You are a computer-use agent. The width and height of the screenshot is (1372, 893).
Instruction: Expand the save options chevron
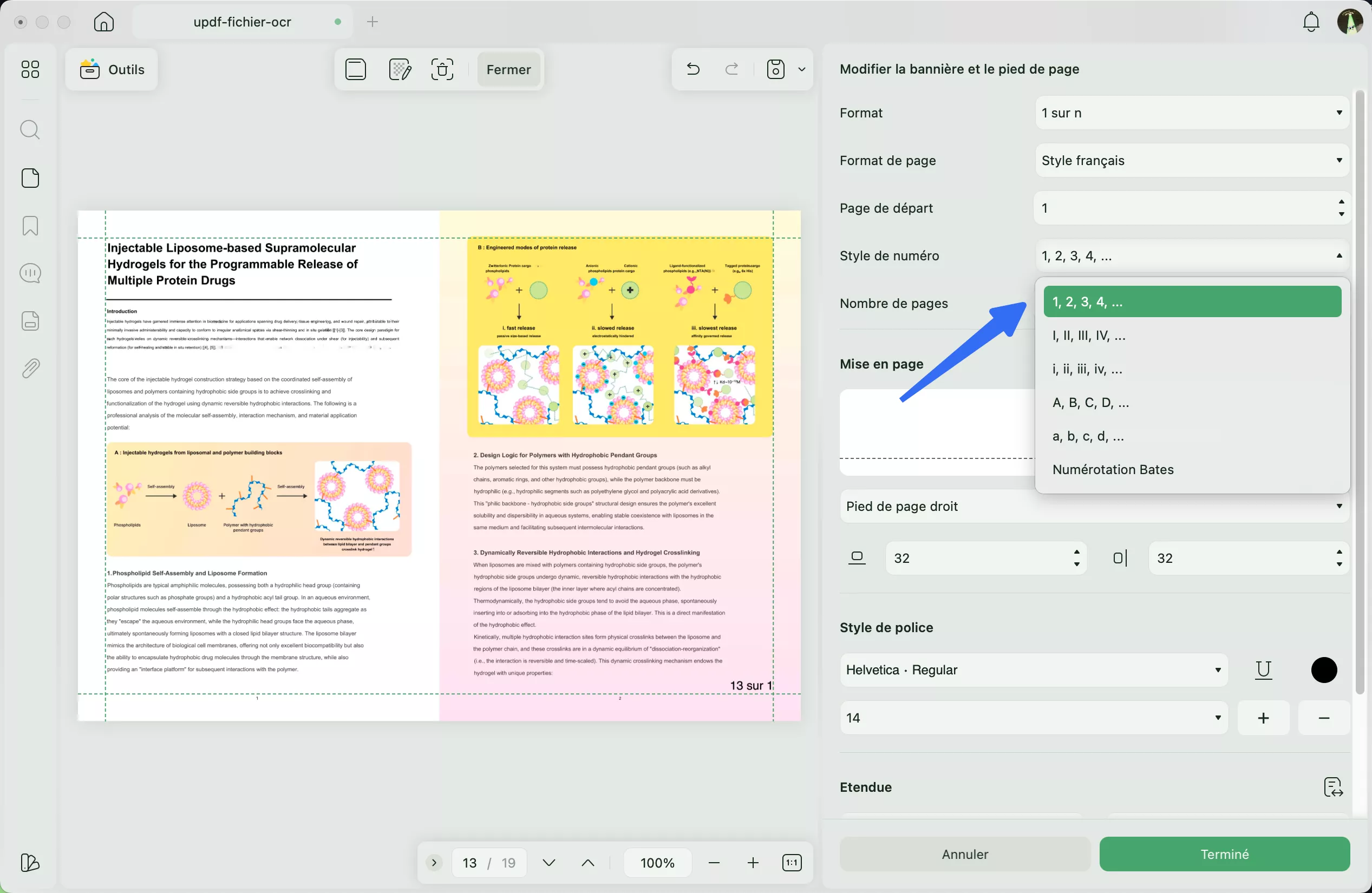[802, 69]
